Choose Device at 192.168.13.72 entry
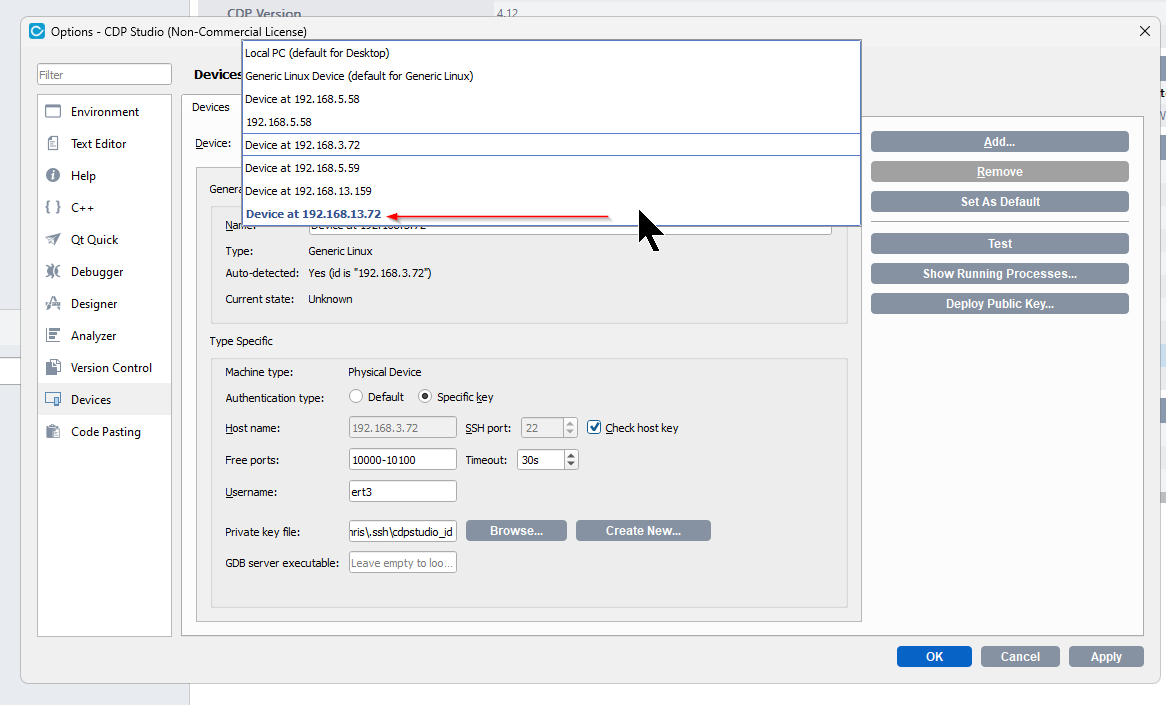This screenshot has height=705, width=1166. pyautogui.click(x=551, y=214)
